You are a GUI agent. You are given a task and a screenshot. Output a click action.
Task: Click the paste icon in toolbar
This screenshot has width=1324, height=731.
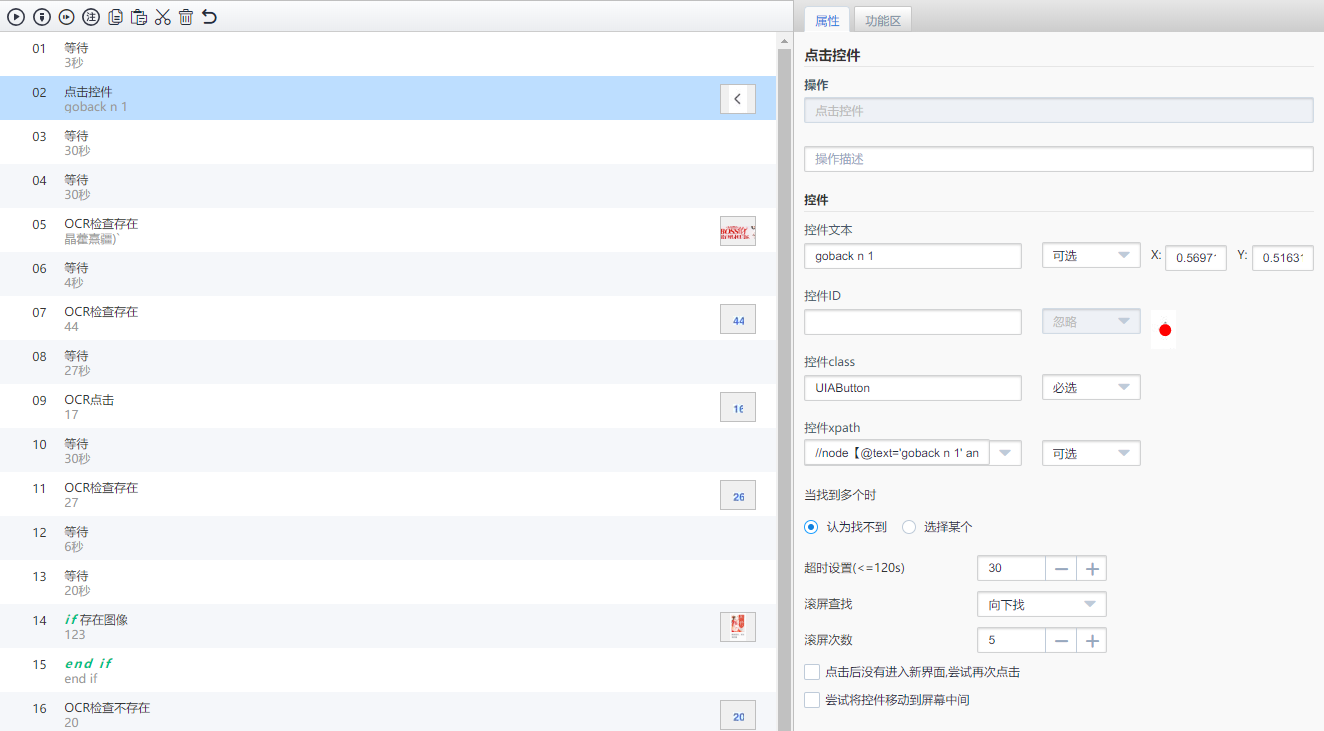139,17
